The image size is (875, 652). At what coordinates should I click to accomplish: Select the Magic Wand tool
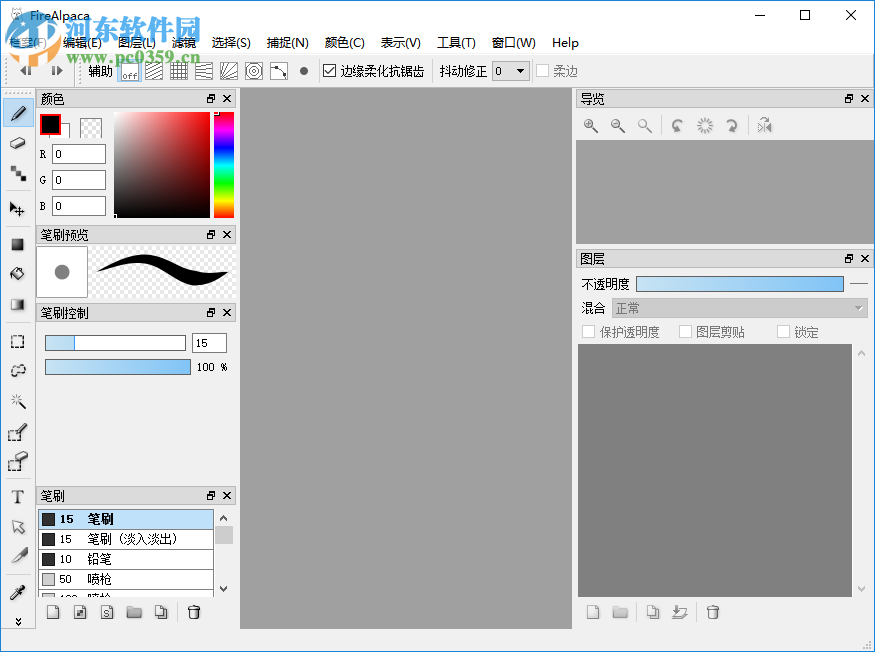point(17,401)
